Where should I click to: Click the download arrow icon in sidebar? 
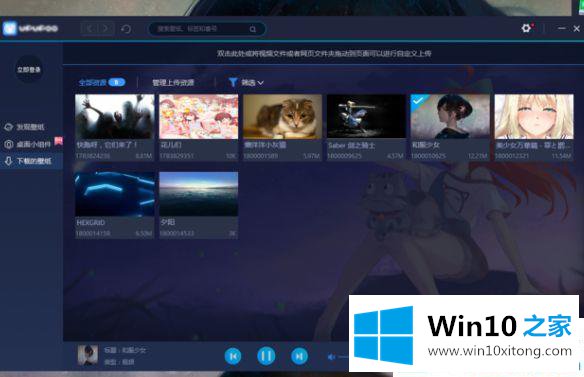coord(9,161)
